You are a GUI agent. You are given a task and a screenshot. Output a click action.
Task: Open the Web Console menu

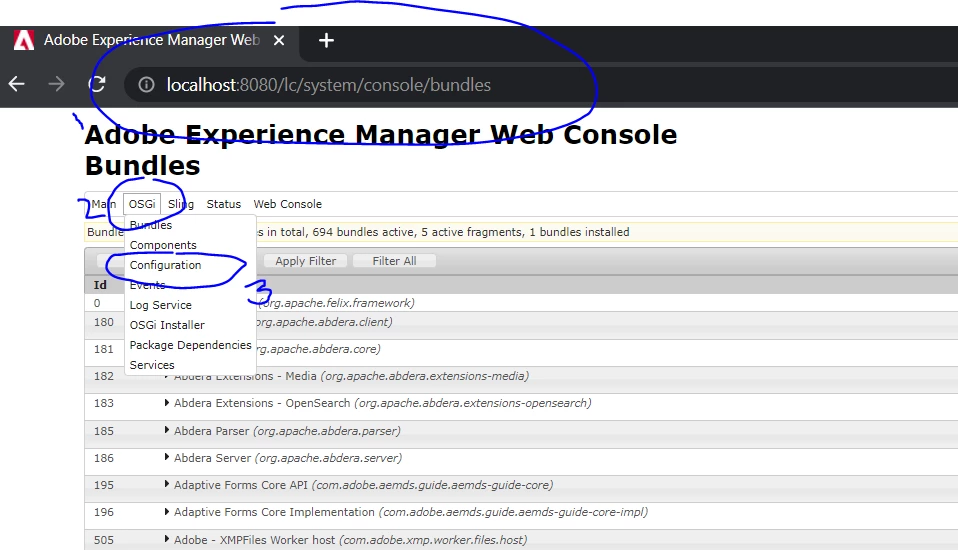click(x=288, y=204)
